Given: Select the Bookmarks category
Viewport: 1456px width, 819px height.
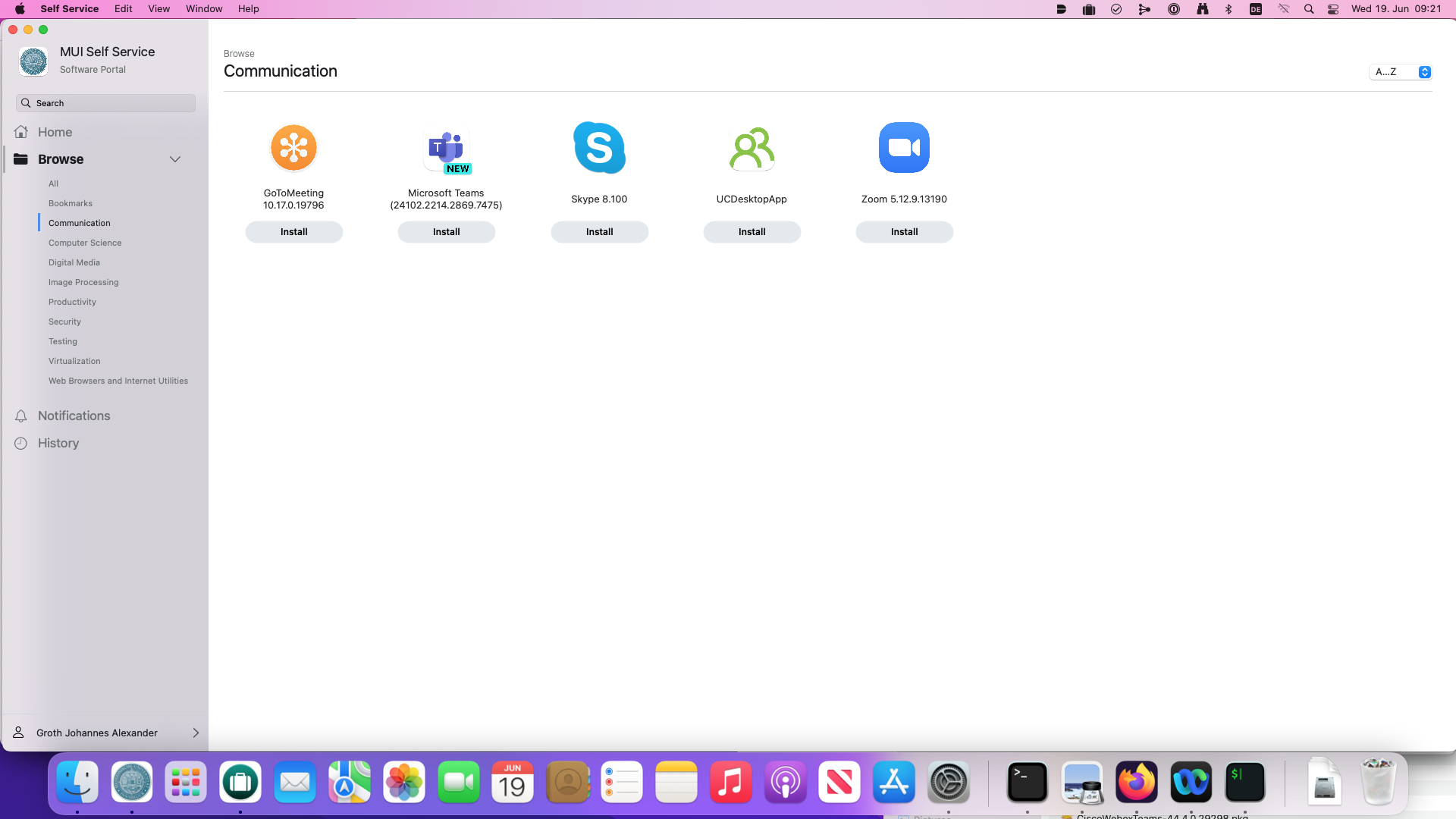Looking at the screenshot, I should (x=71, y=203).
